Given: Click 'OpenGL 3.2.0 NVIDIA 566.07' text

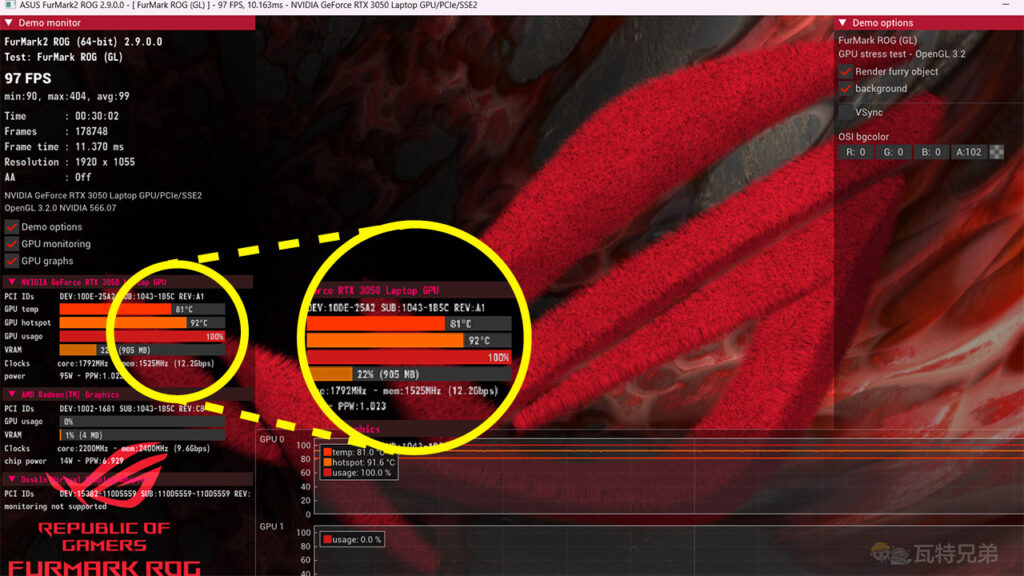Looking at the screenshot, I should coord(60,208).
